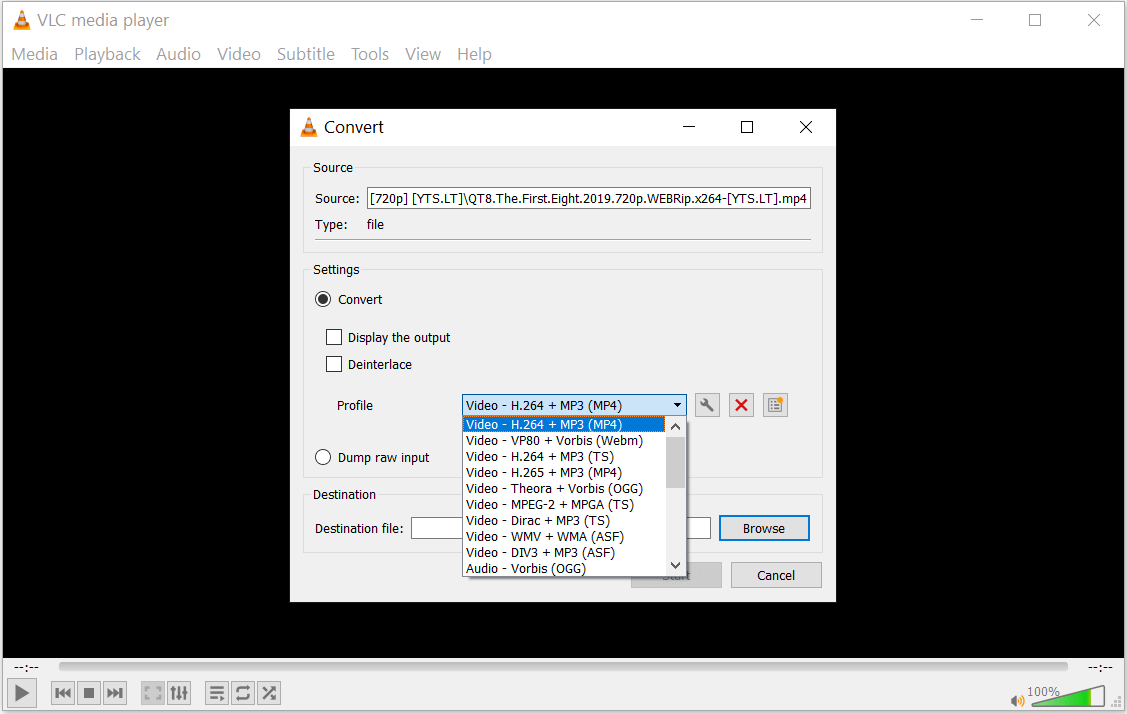
Task: Click profile list scroll up arrow
Action: tap(676, 426)
